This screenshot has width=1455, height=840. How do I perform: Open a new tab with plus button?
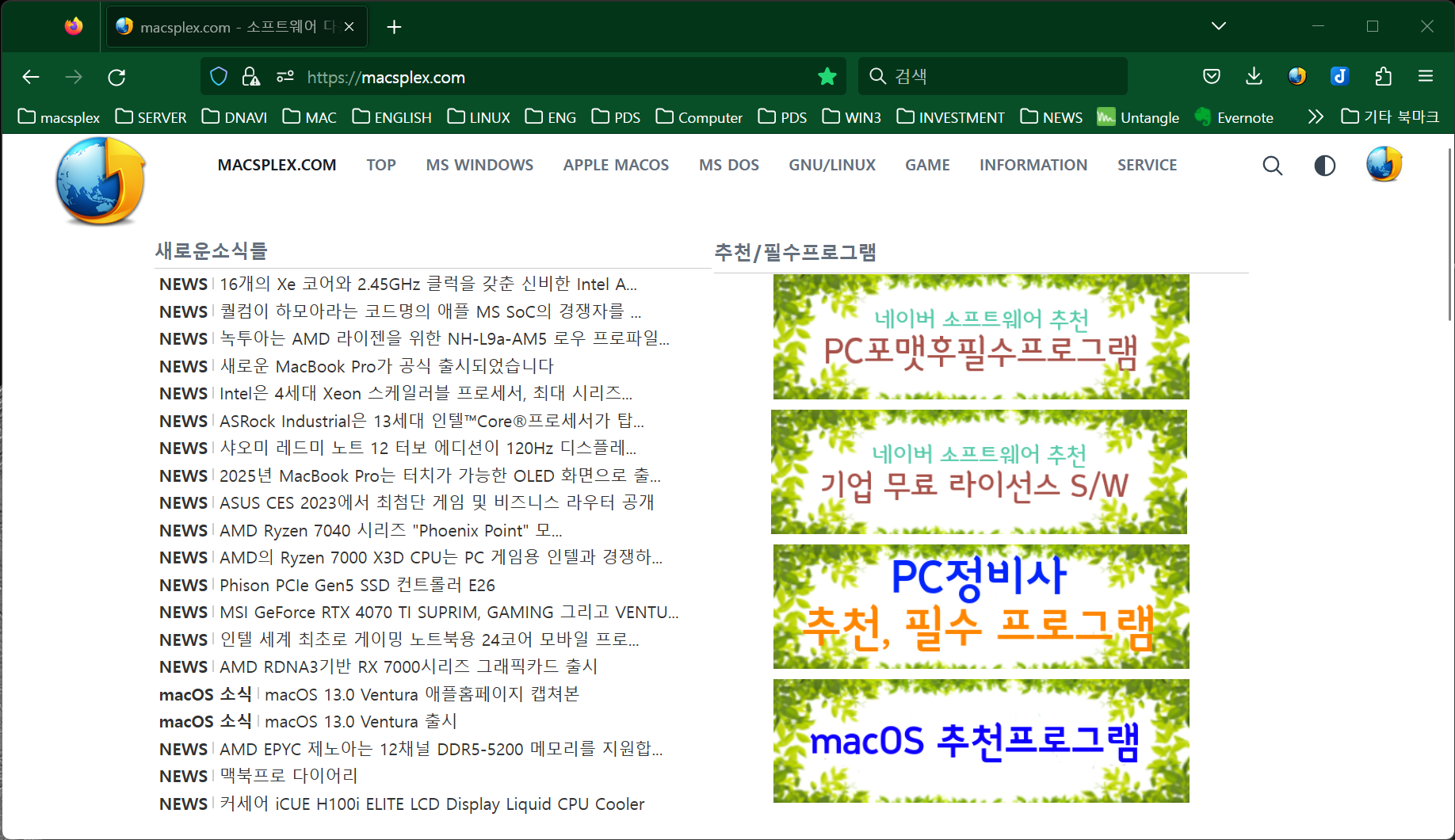click(394, 27)
